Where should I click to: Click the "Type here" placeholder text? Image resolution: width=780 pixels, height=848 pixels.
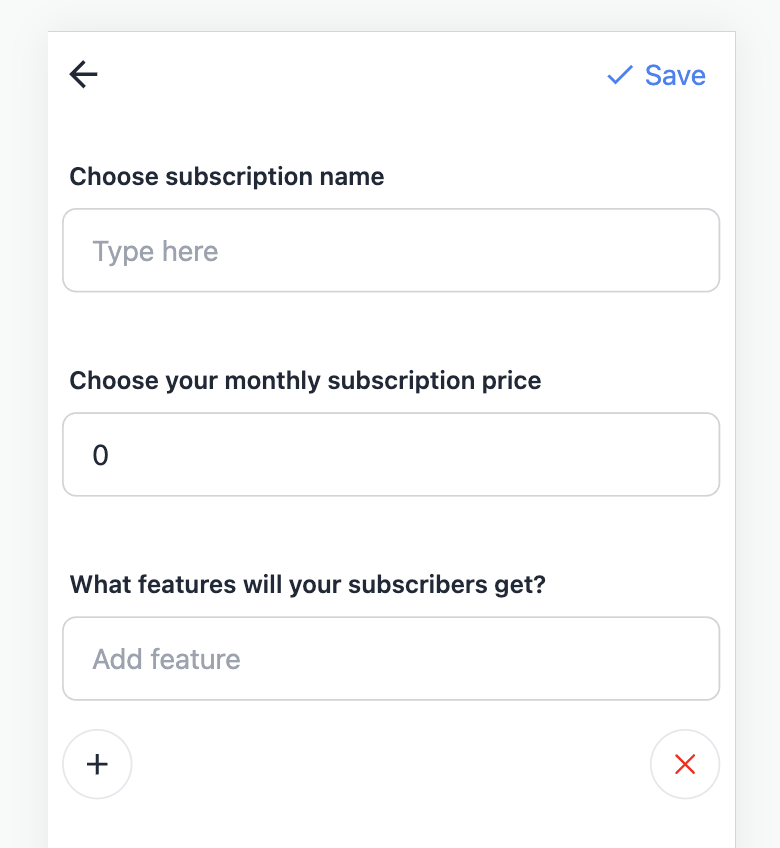(x=155, y=251)
